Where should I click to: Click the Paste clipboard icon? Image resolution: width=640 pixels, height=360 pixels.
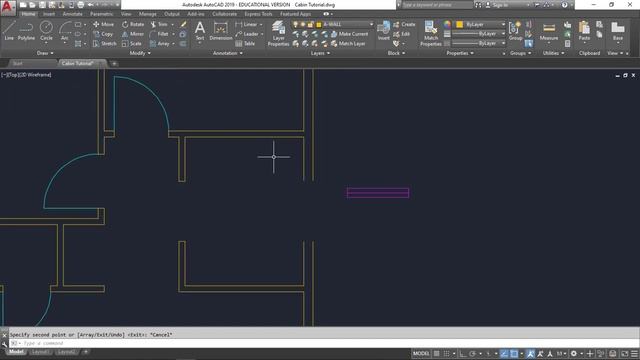(x=584, y=31)
